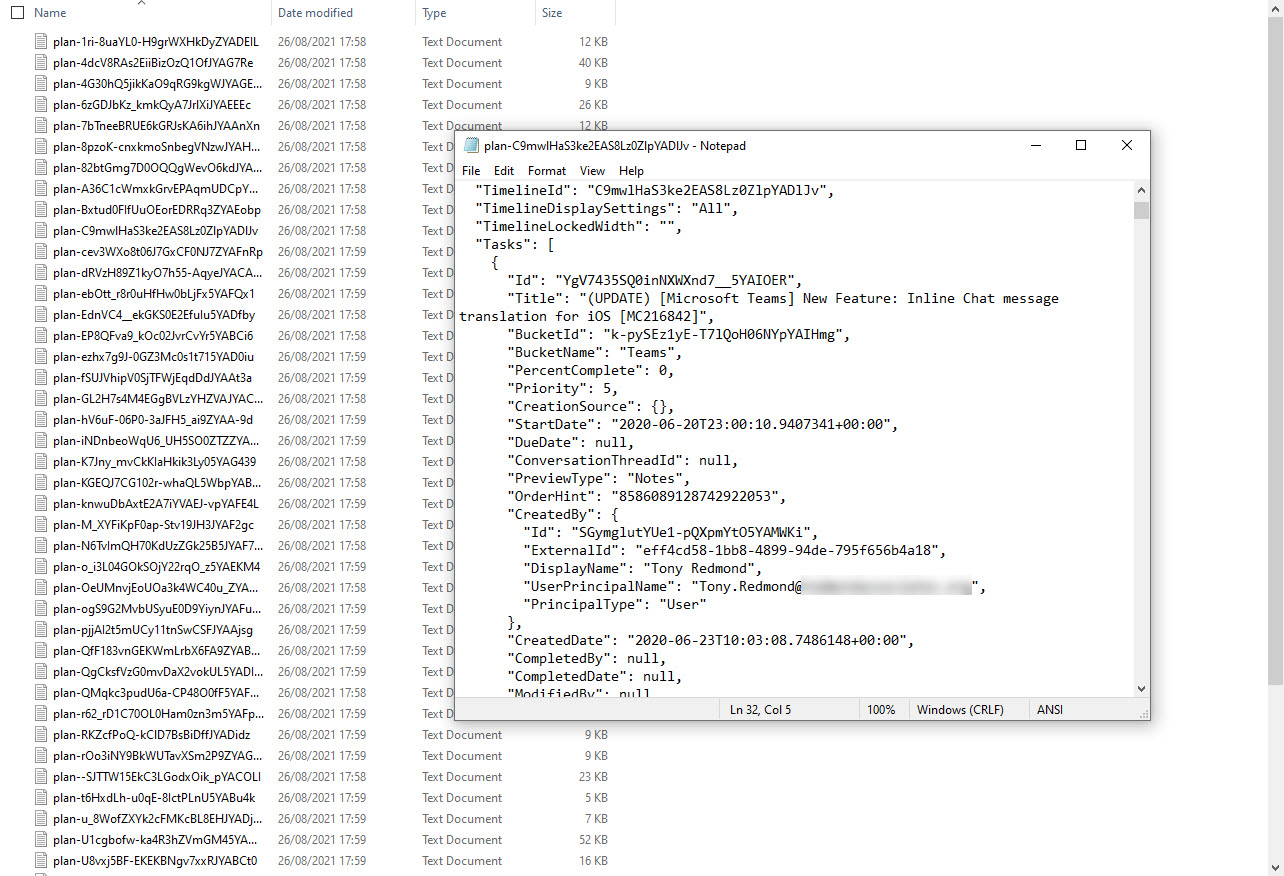
Task: Toggle the select-all checkbox in header
Action: pos(17,13)
